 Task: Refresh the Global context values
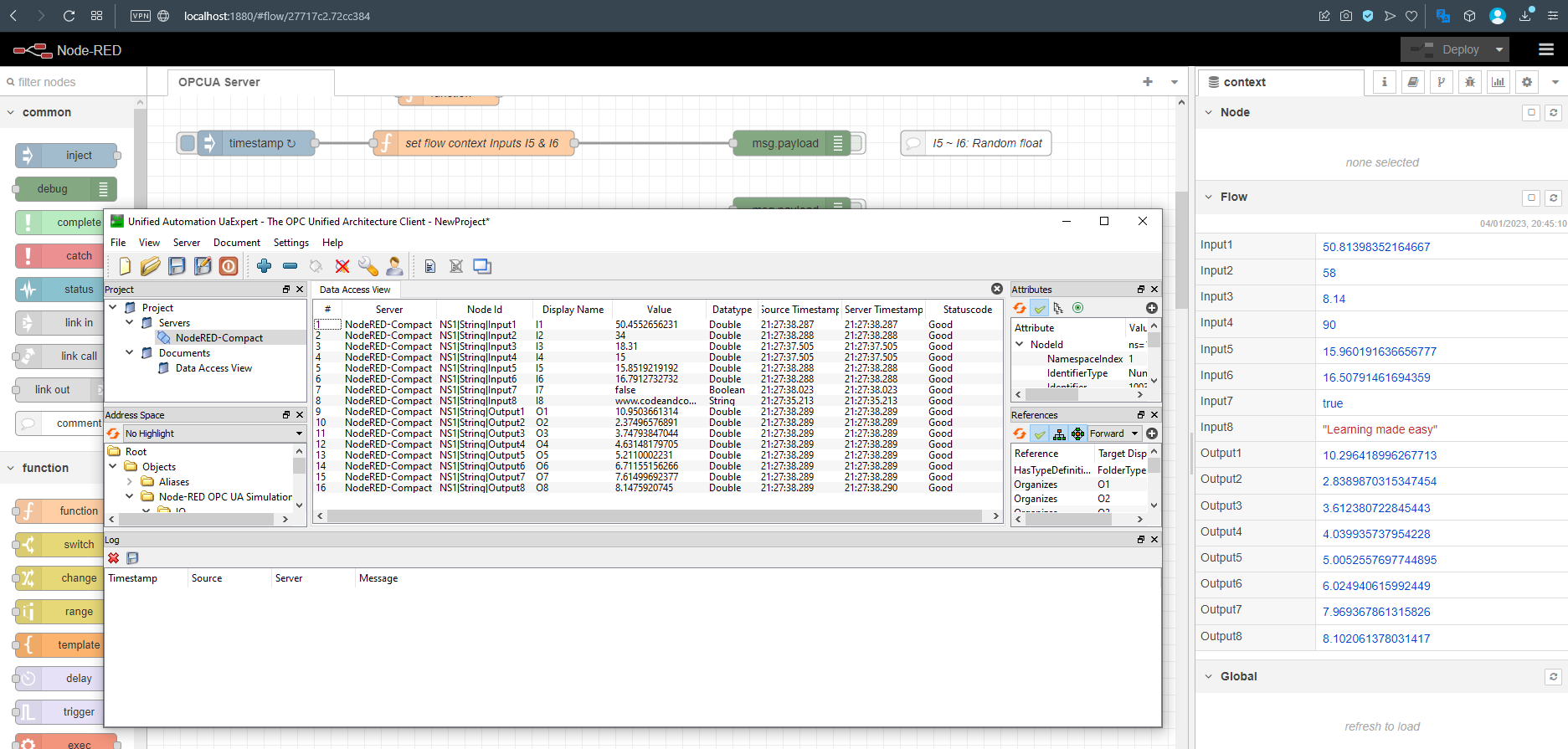[x=1553, y=676]
